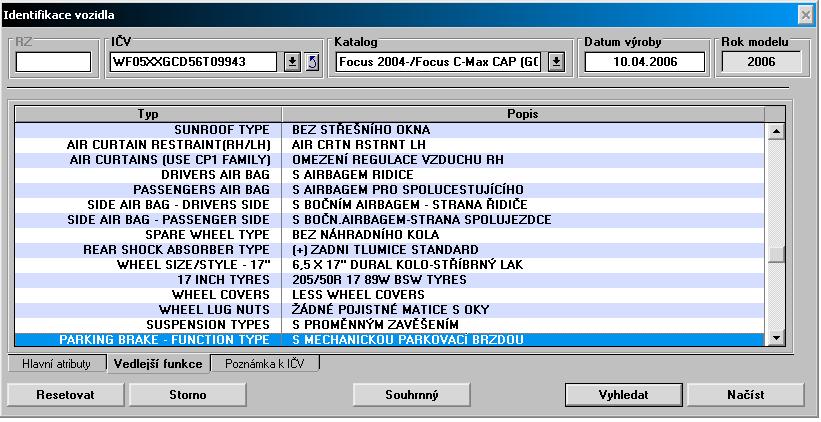This screenshot has height=422, width=821.
Task: Click into the RZ input field
Action: (x=54, y=62)
